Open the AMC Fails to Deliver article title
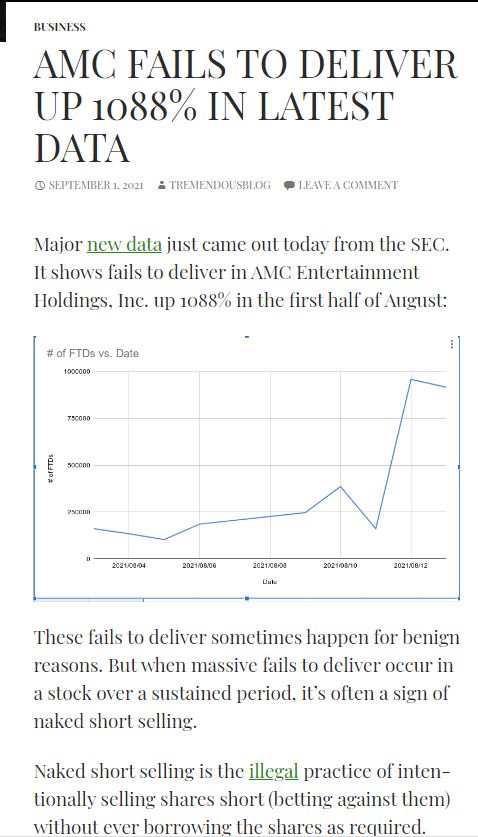The width and height of the screenshot is (478, 837). 246,107
